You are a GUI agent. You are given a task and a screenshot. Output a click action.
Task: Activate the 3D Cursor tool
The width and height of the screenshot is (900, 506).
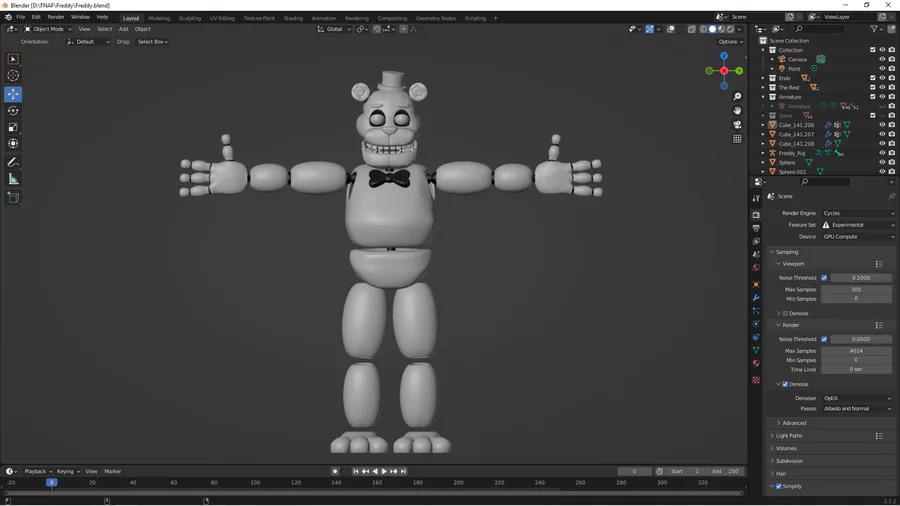(x=13, y=76)
